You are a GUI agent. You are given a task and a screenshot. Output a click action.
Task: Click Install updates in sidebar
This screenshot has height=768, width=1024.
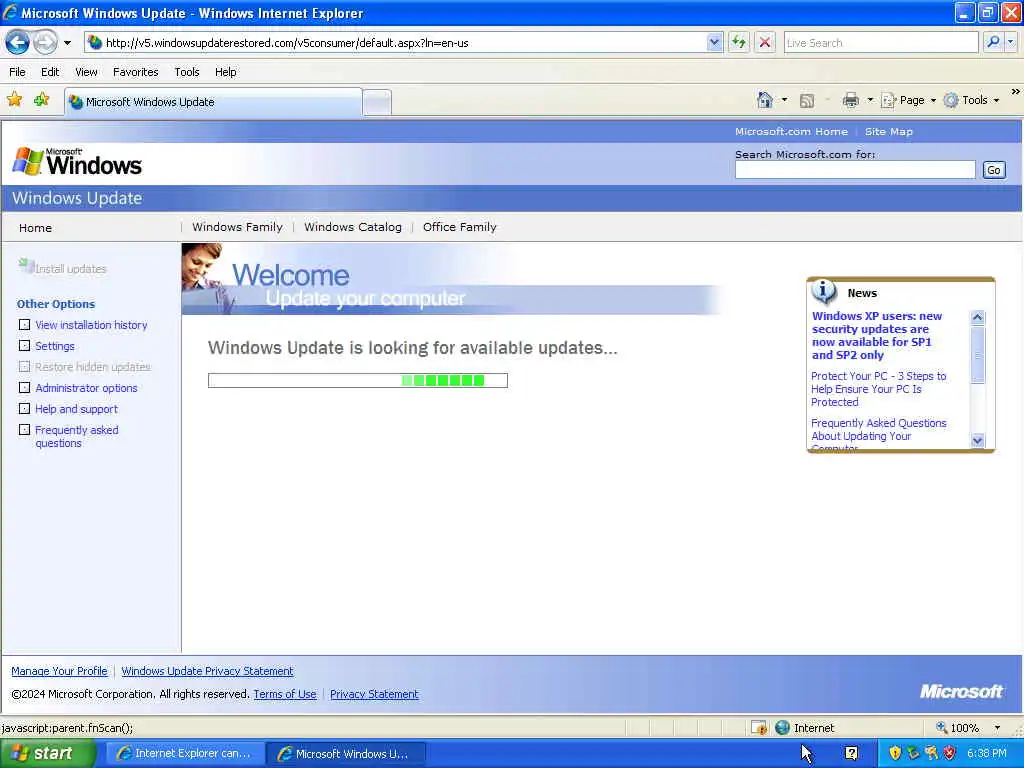click(63, 268)
